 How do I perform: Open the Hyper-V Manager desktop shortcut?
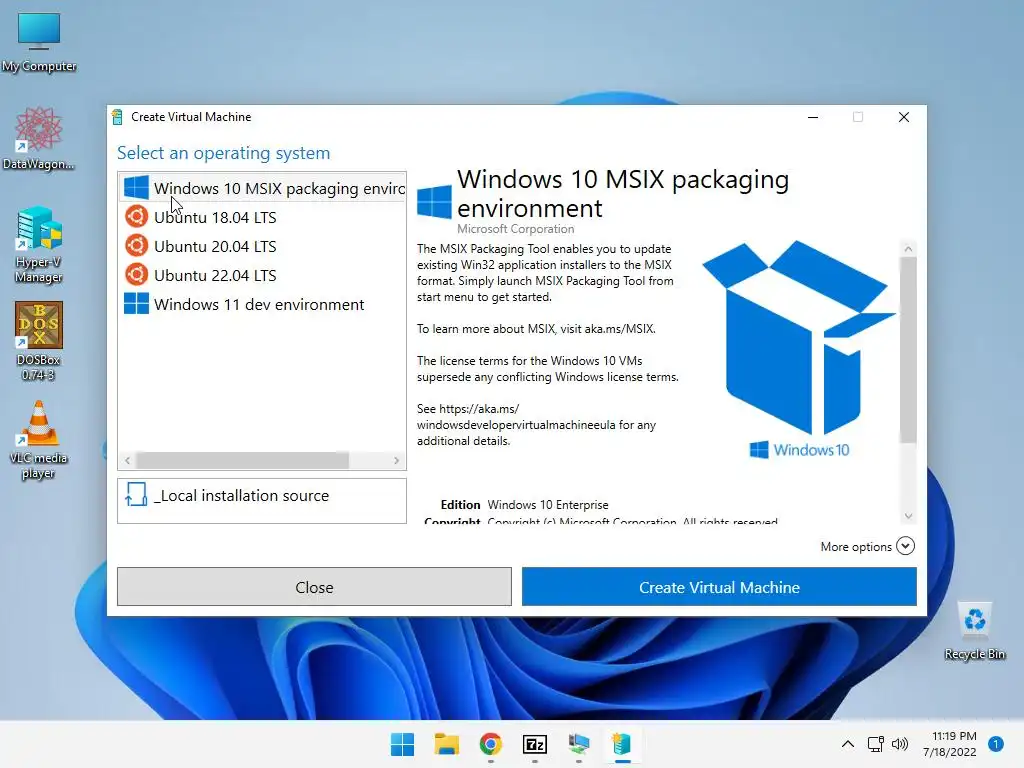click(39, 244)
